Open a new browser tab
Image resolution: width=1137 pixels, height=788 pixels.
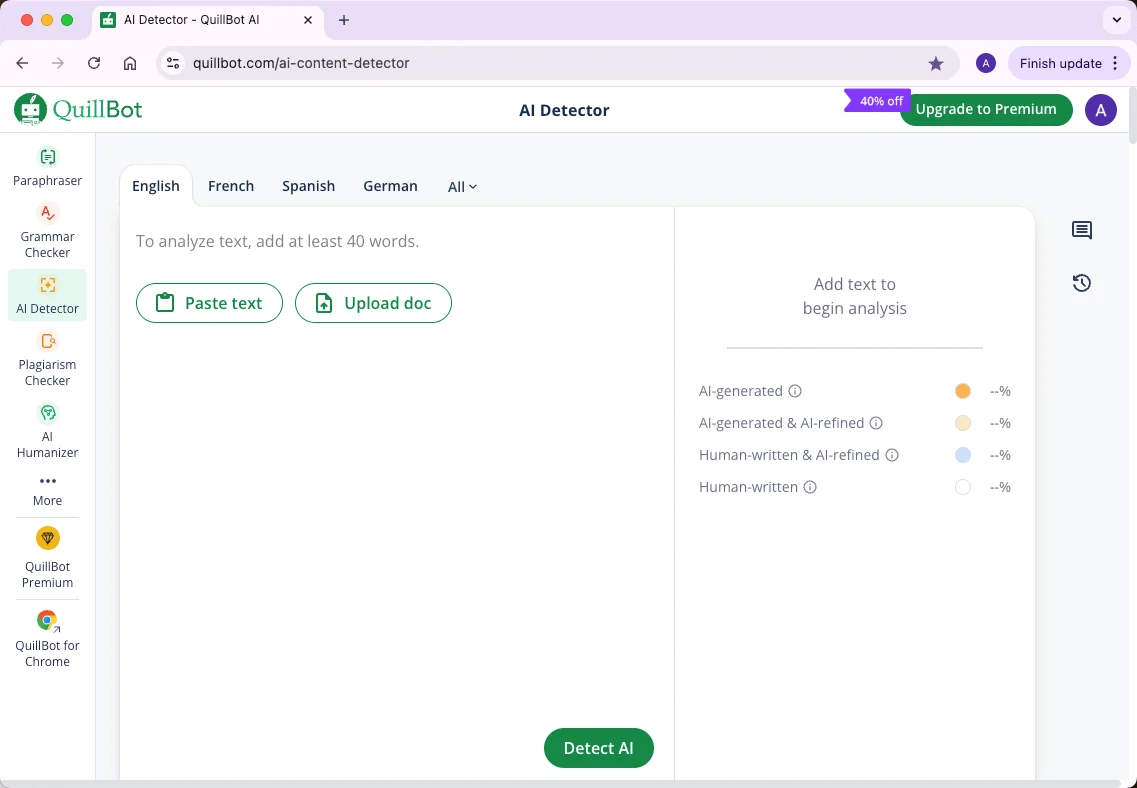(344, 20)
